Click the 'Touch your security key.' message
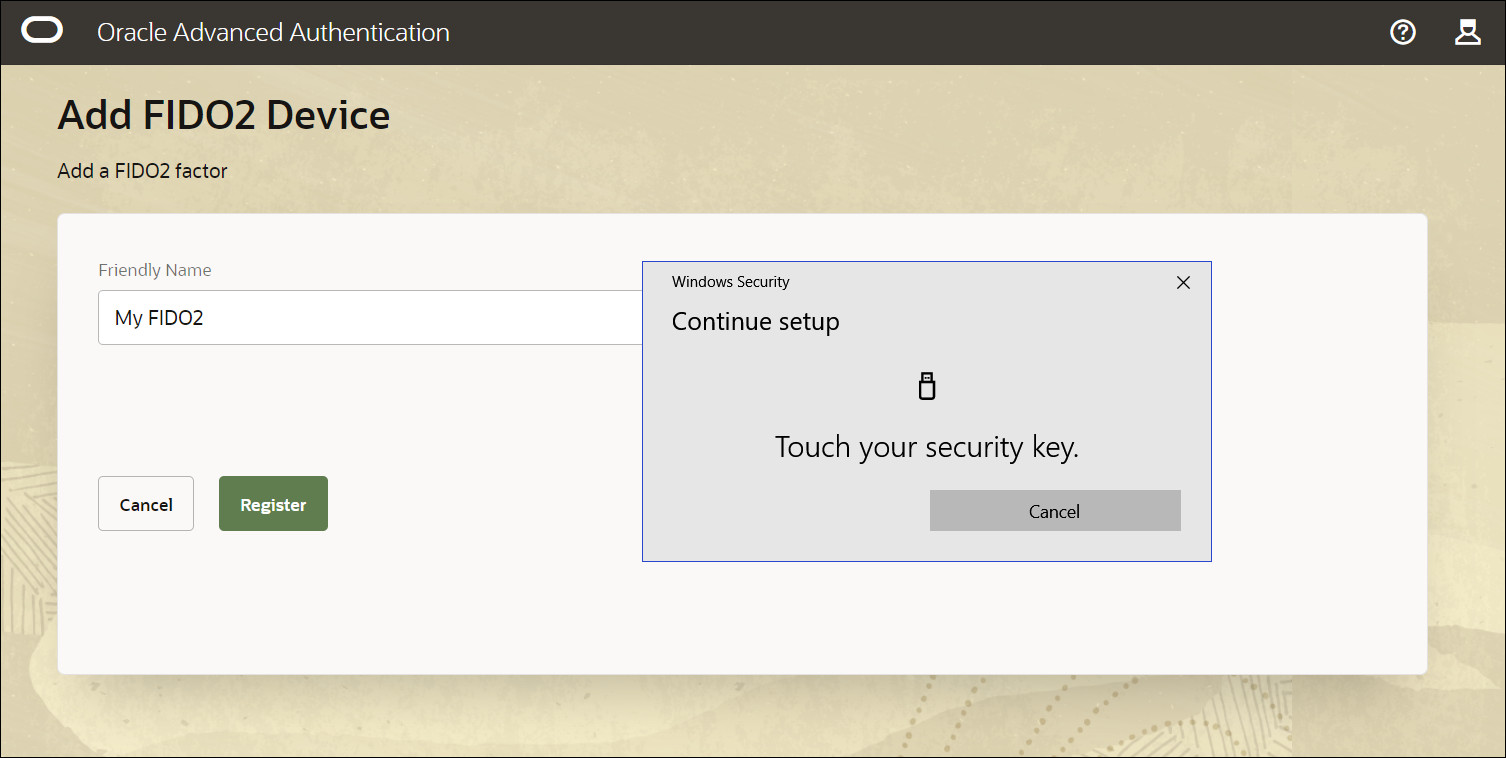 point(927,447)
